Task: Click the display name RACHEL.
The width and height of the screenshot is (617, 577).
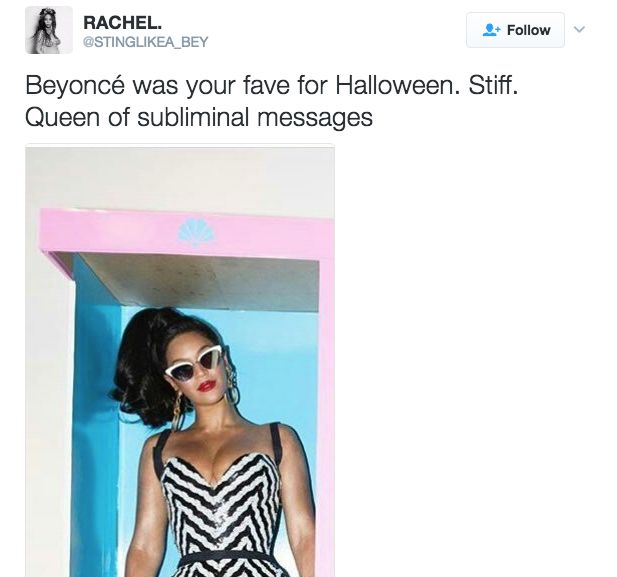Action: 122,23
